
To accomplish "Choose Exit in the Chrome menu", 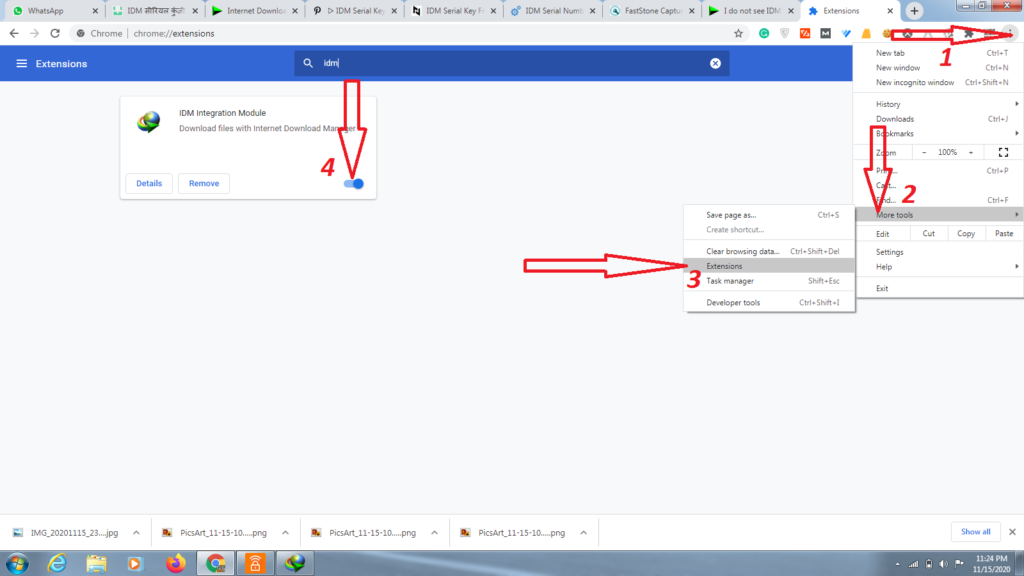I will 938,289.
